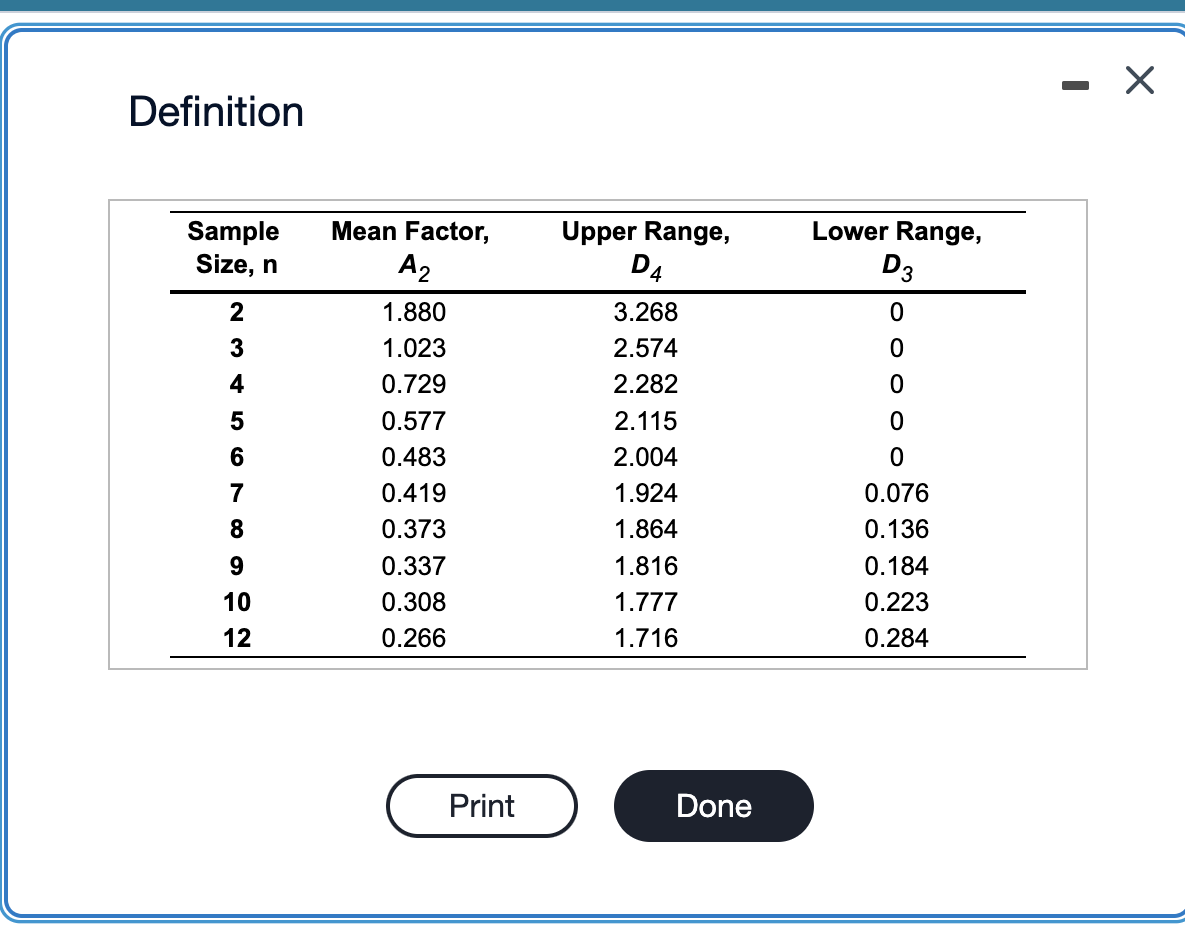
Task: Select the value 3.268 in the table
Action: click(646, 312)
